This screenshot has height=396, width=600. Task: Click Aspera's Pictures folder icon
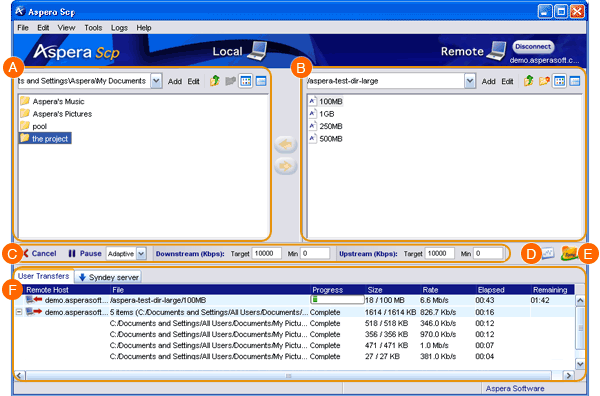point(25,113)
